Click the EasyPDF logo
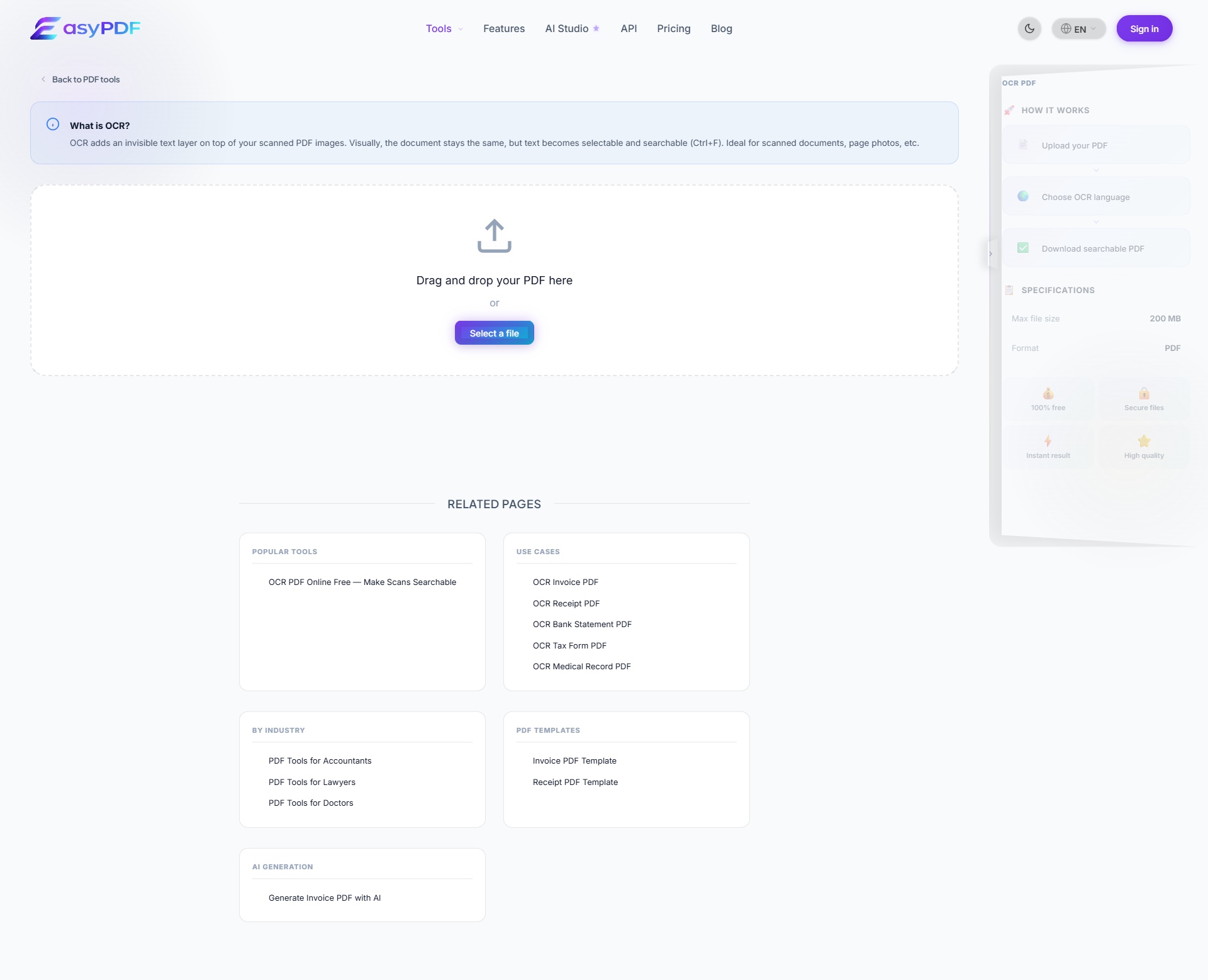The image size is (1208, 980). [85, 28]
